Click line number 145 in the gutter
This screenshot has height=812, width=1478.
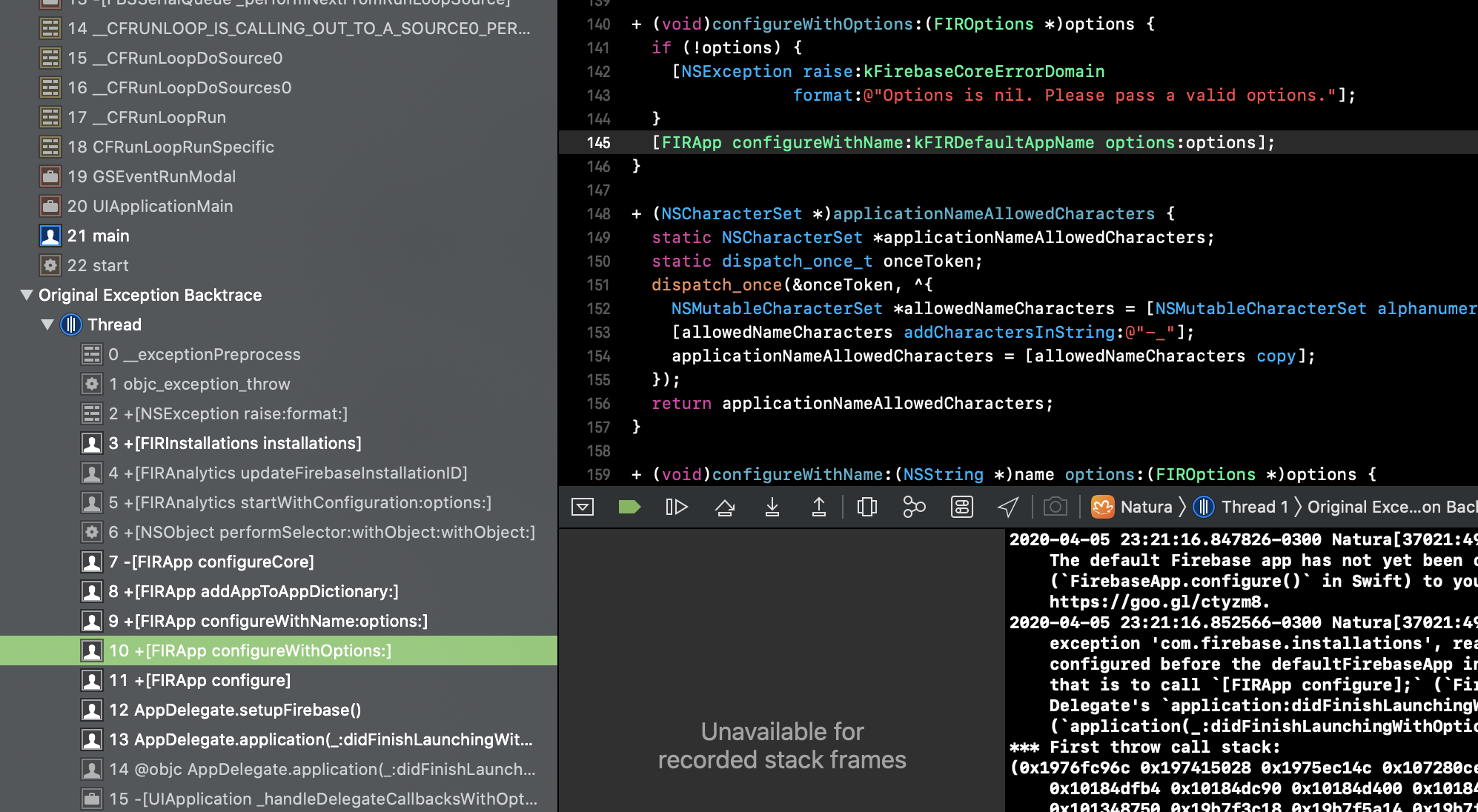(x=599, y=142)
